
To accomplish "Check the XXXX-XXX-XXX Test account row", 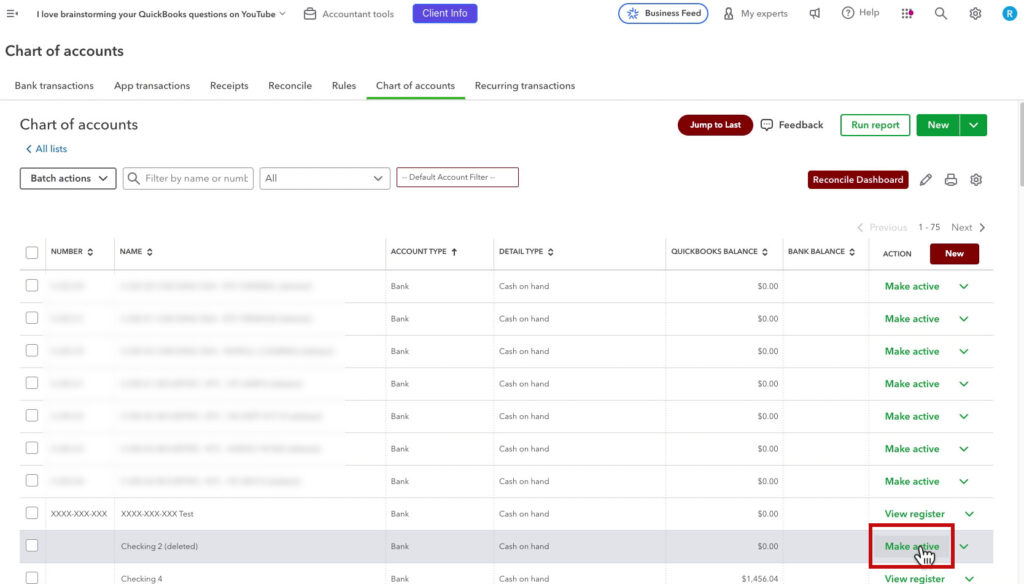I will [x=31, y=513].
